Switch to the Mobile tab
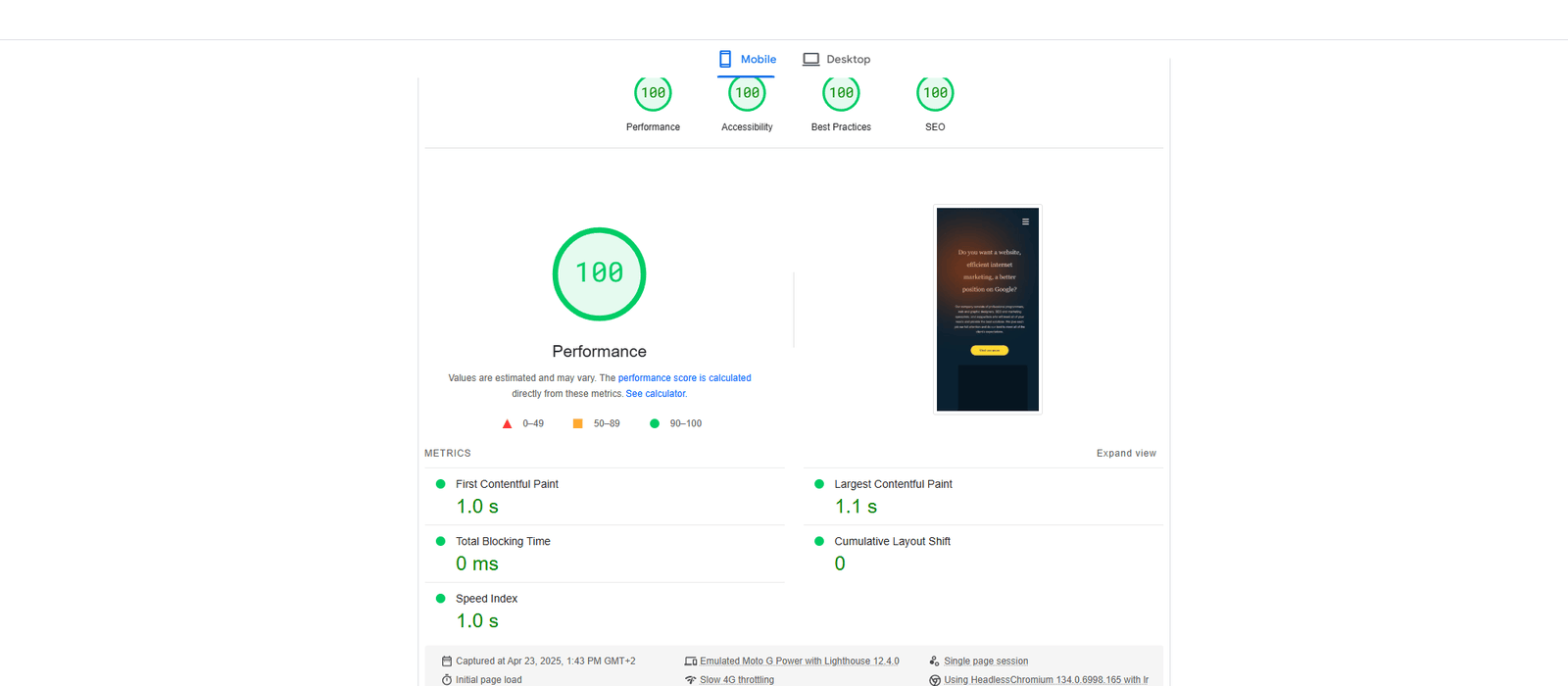 pos(747,59)
